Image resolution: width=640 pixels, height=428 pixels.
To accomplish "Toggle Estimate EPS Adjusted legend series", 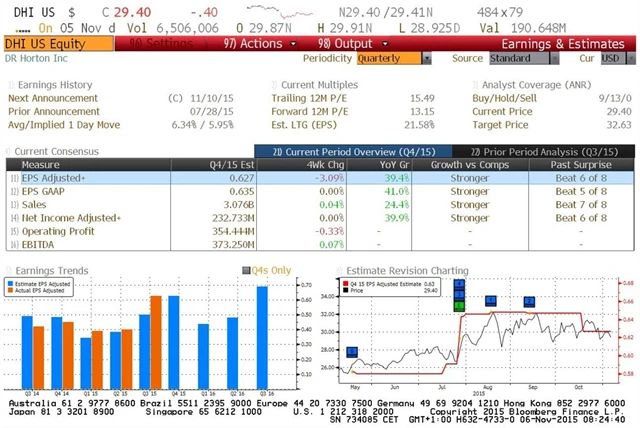I will (13, 283).
